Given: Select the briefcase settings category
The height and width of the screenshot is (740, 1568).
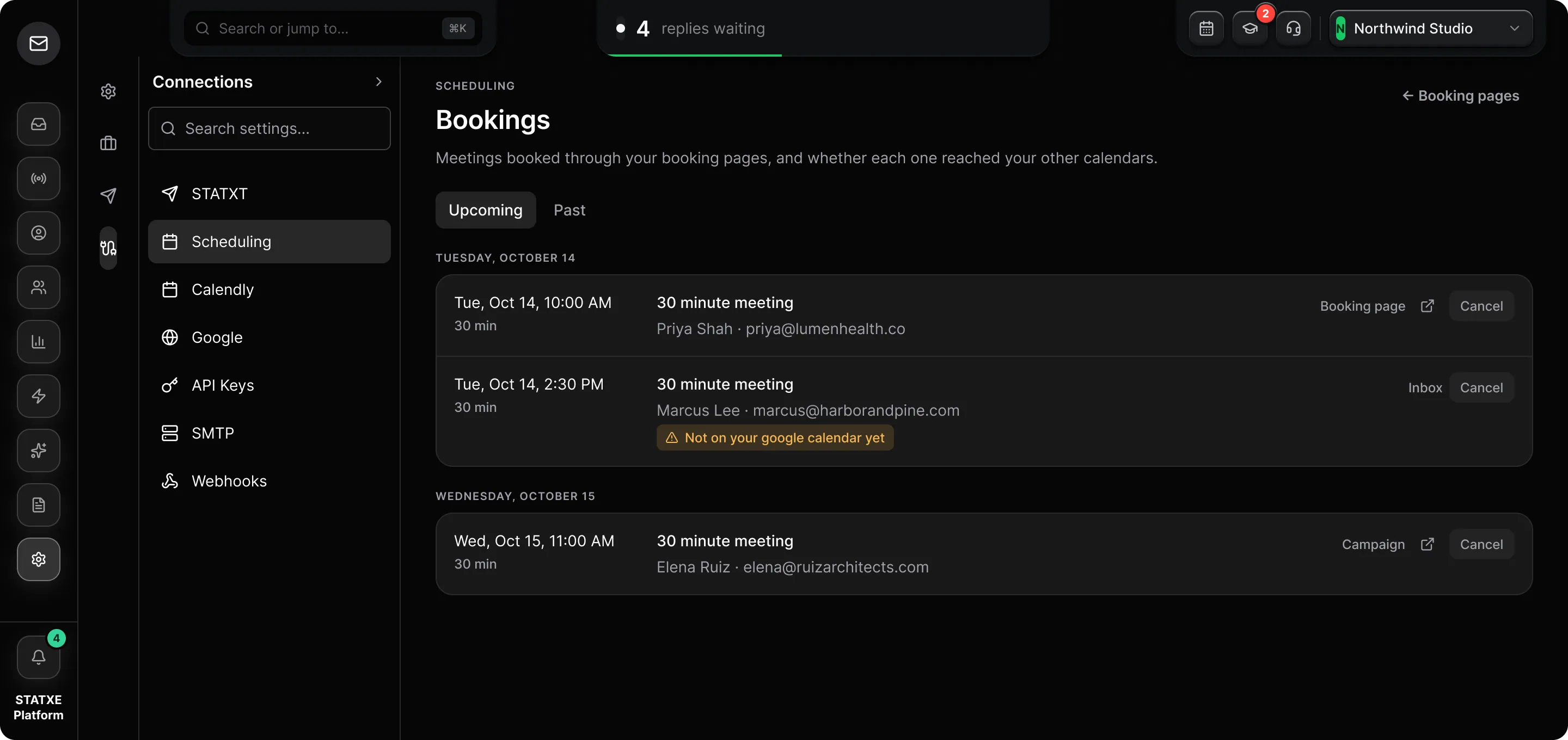Looking at the screenshot, I should pyautogui.click(x=108, y=144).
